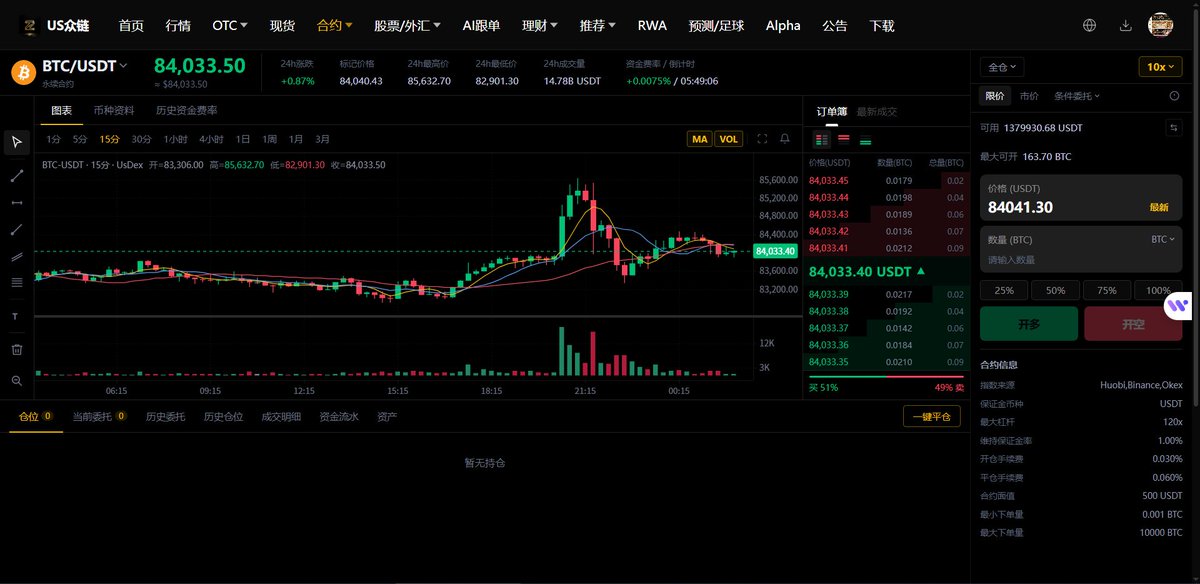Open the order info circle icon
The image size is (1200, 584).
[1174, 96]
